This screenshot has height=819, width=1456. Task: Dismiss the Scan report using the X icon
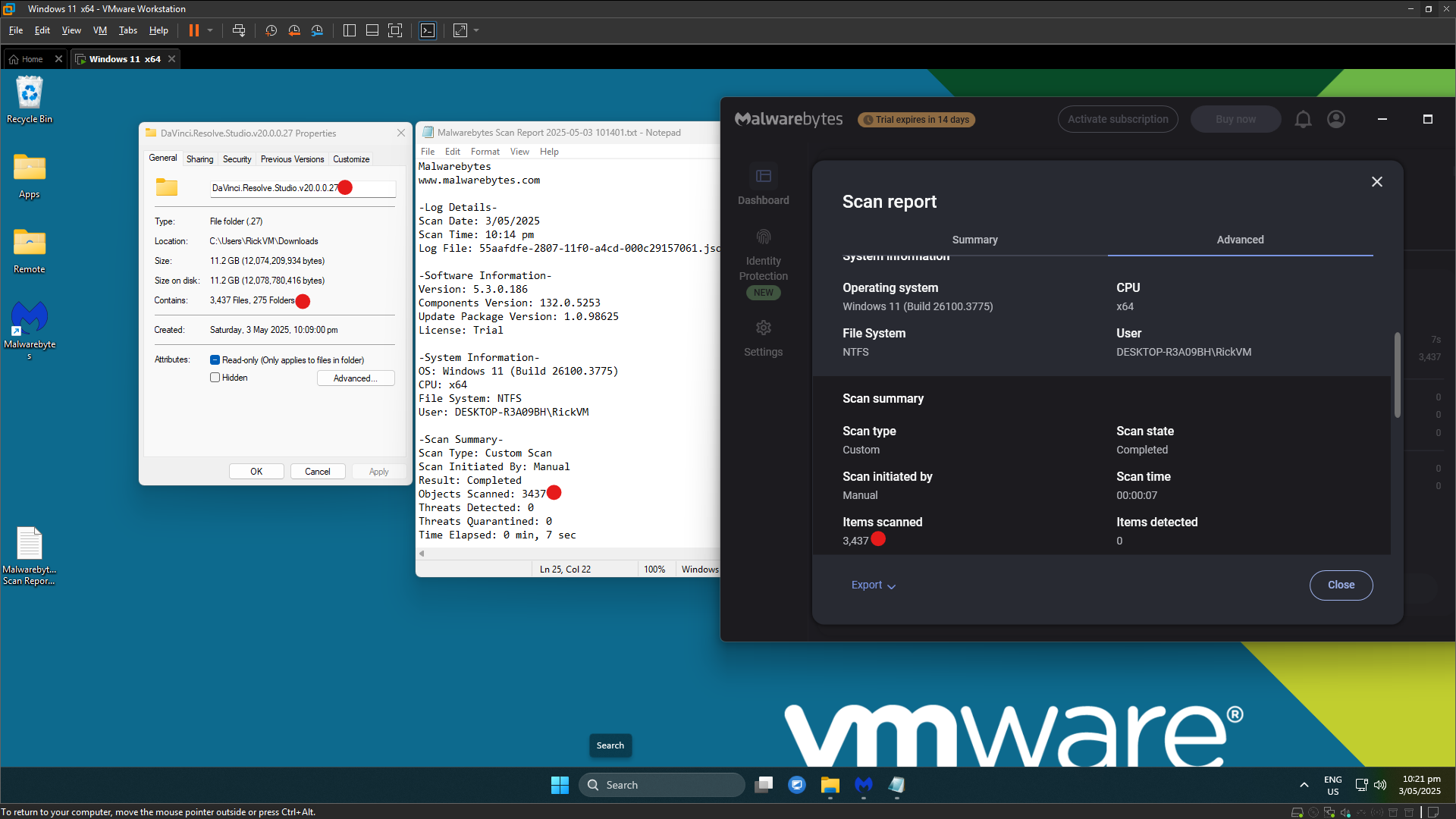(x=1377, y=182)
